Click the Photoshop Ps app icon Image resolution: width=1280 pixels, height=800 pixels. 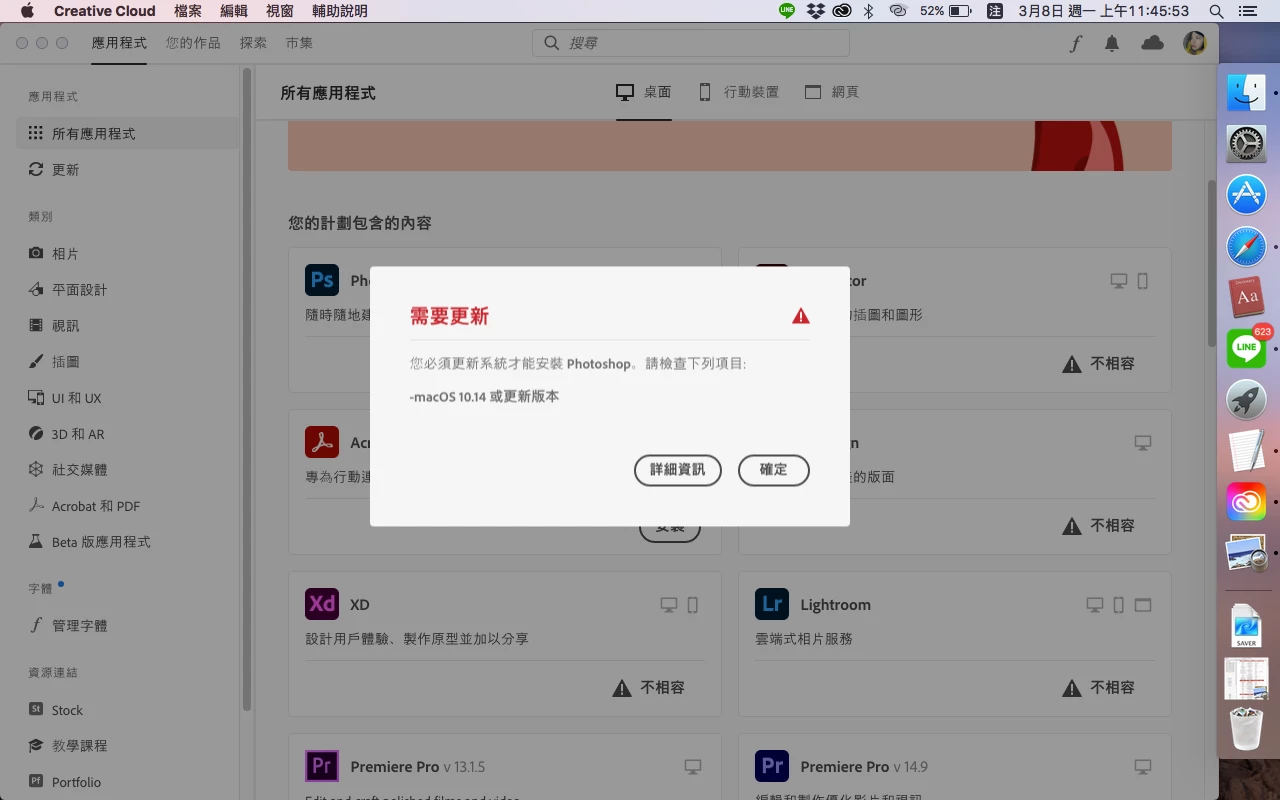click(322, 280)
